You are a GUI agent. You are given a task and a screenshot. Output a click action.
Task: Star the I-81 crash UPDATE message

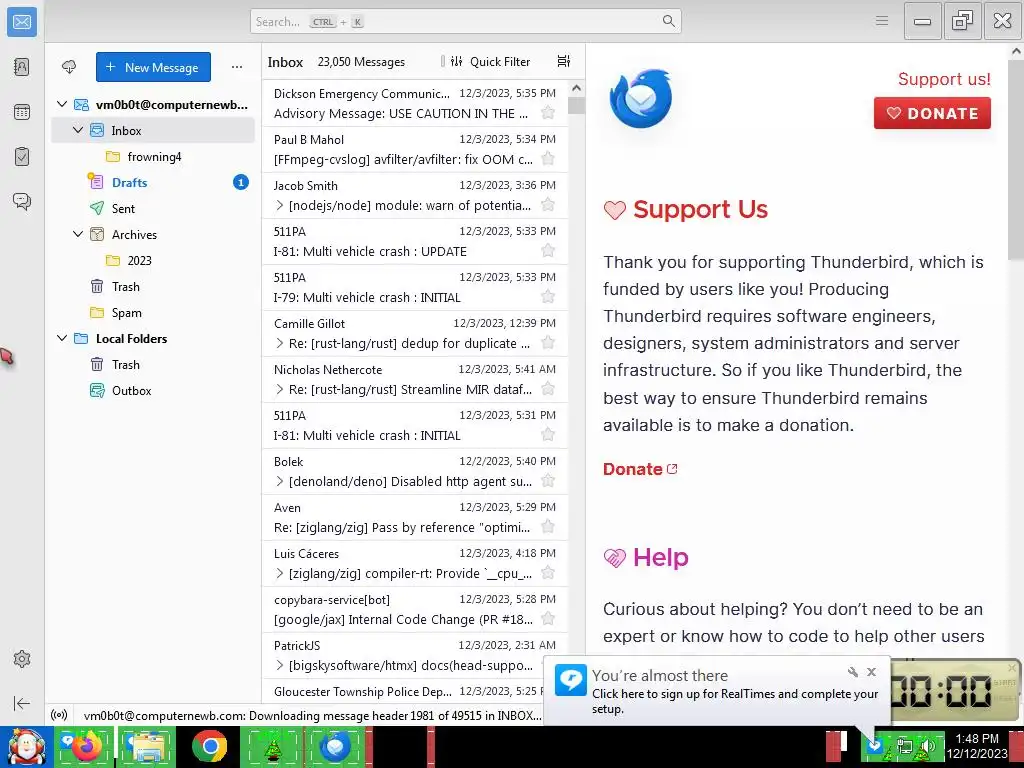tap(548, 251)
